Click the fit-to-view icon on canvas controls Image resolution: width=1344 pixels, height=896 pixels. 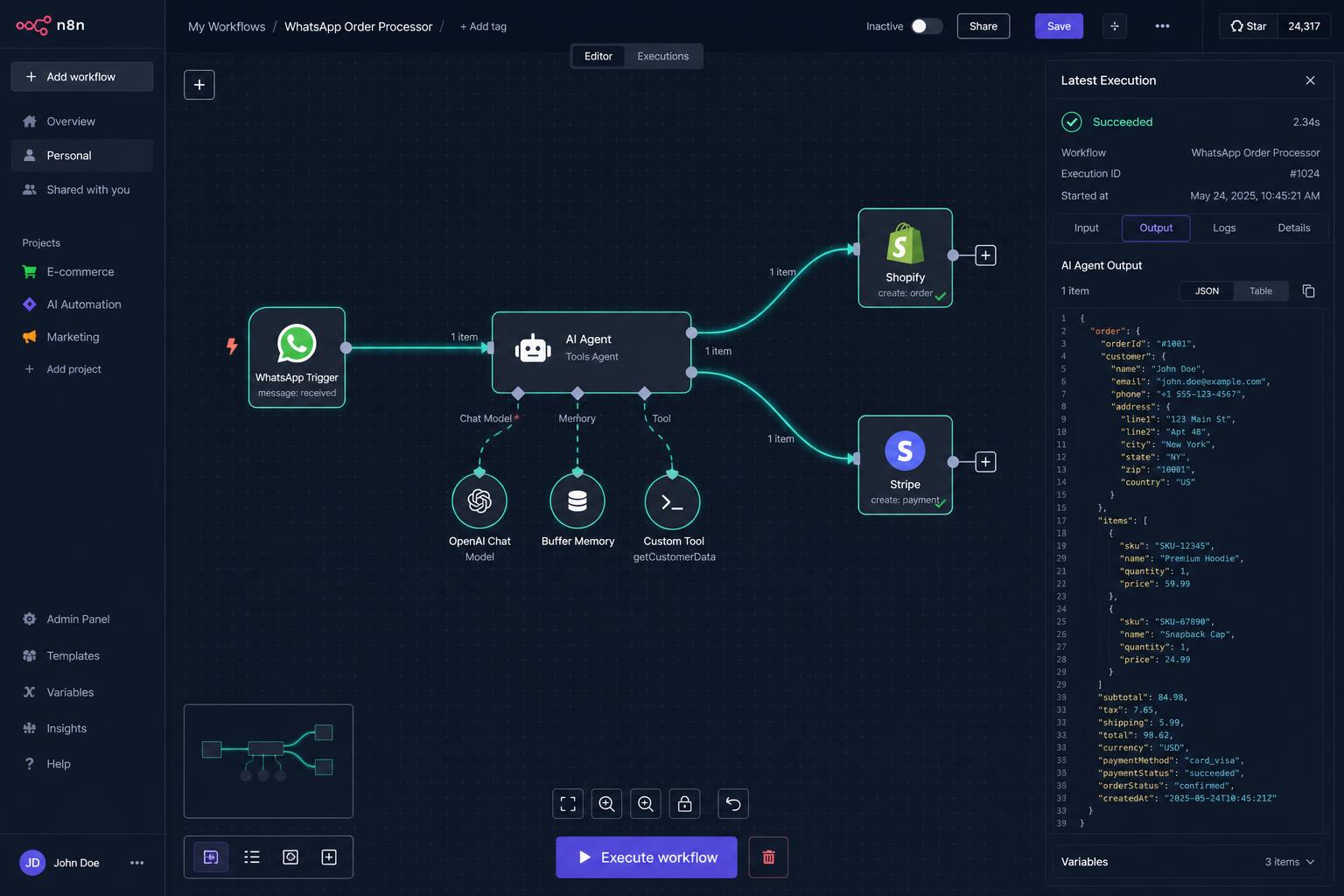(568, 804)
